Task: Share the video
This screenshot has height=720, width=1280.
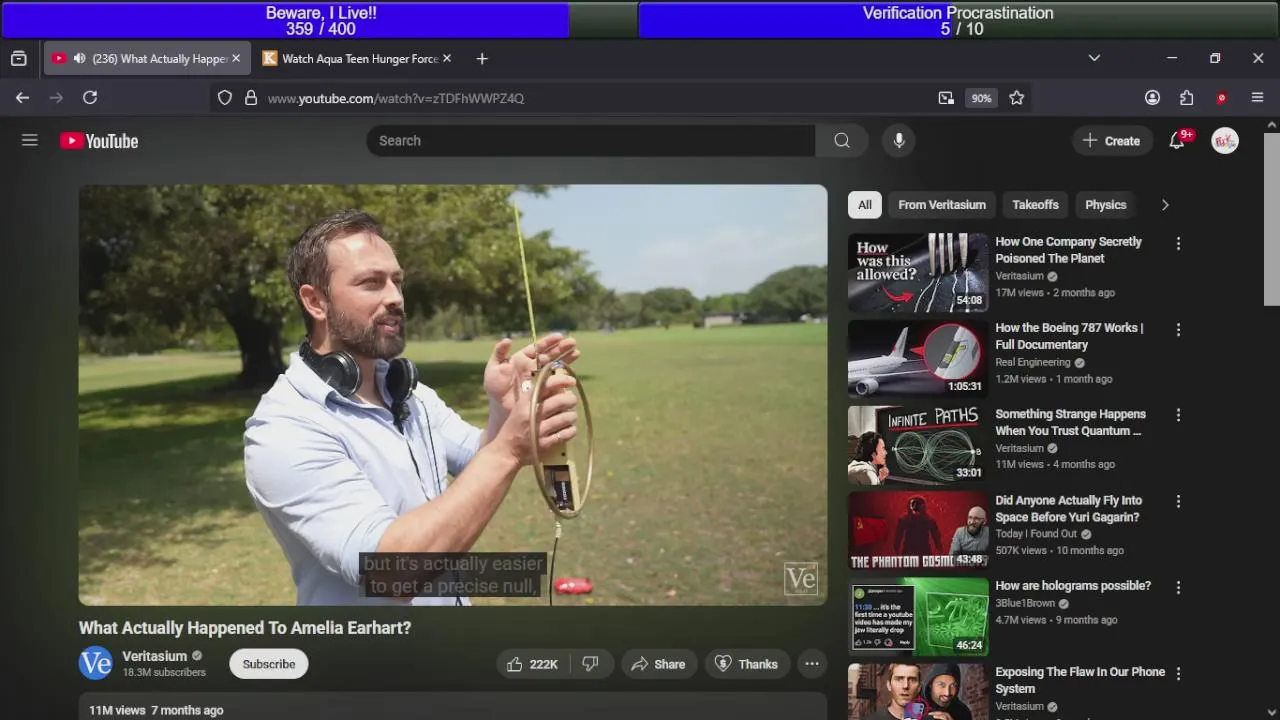Action: click(657, 664)
